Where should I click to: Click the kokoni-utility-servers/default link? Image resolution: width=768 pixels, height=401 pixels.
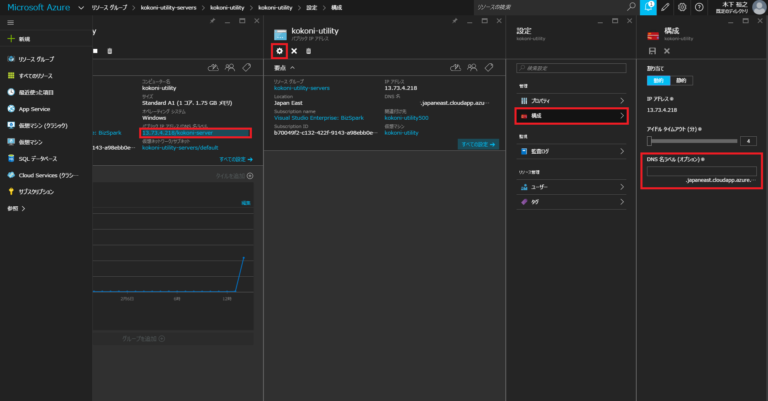180,147
